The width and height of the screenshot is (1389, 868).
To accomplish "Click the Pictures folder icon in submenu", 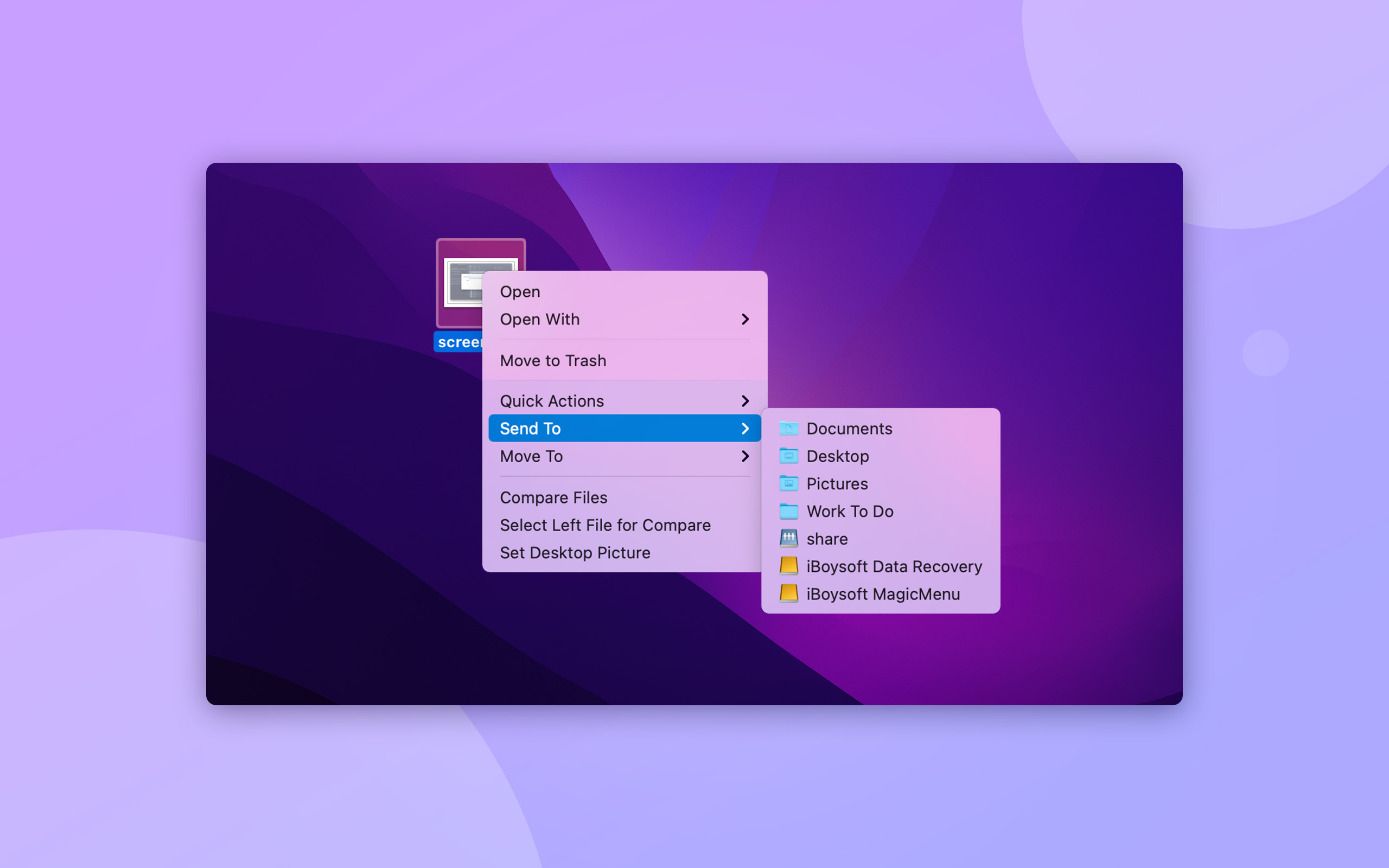I will coord(788,483).
